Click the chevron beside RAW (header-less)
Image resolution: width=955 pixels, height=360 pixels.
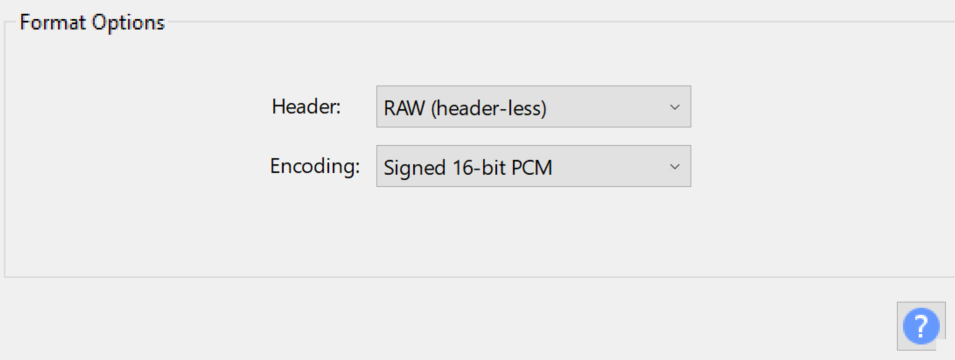tap(674, 107)
